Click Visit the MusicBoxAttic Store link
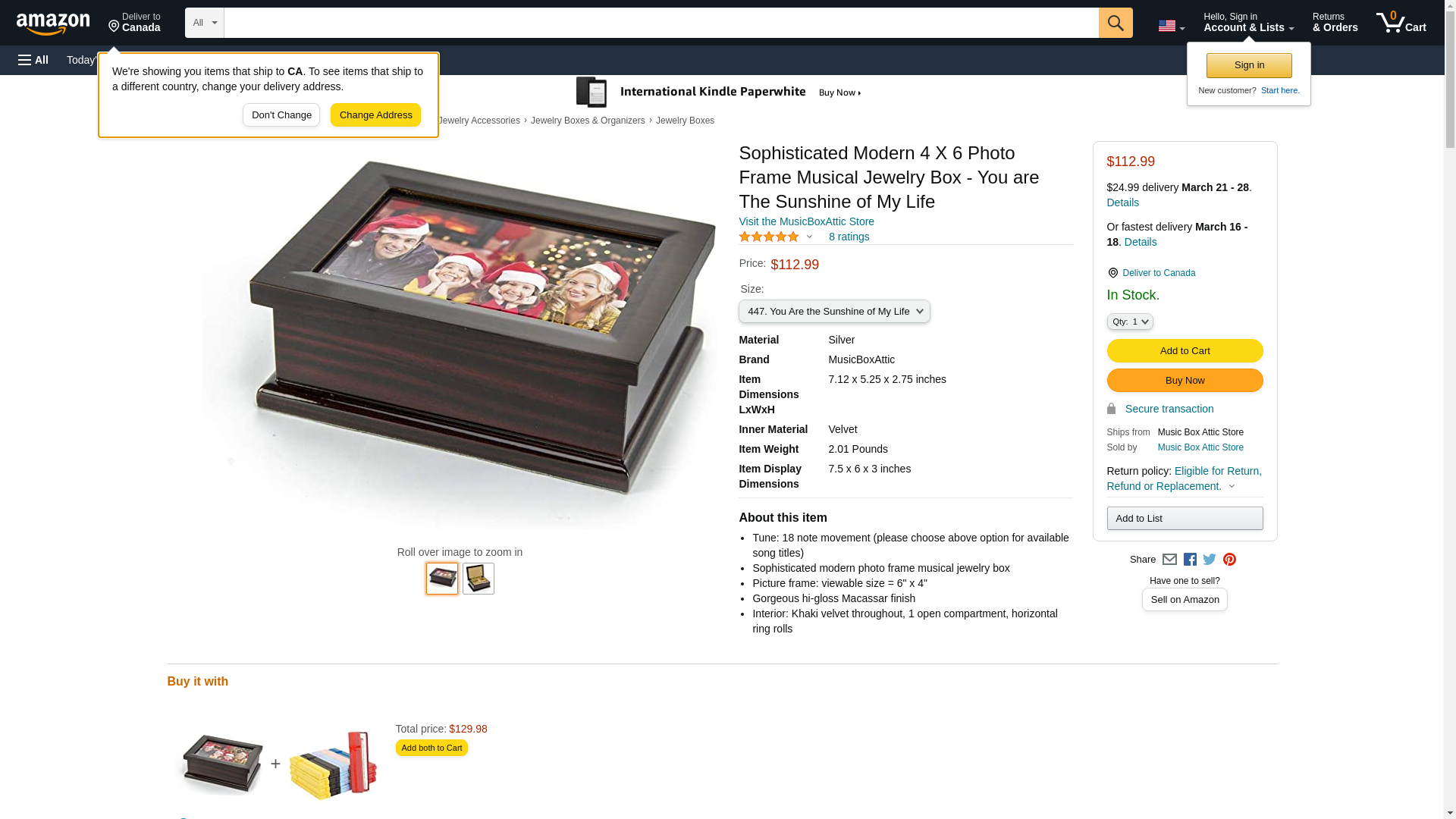 (806, 221)
